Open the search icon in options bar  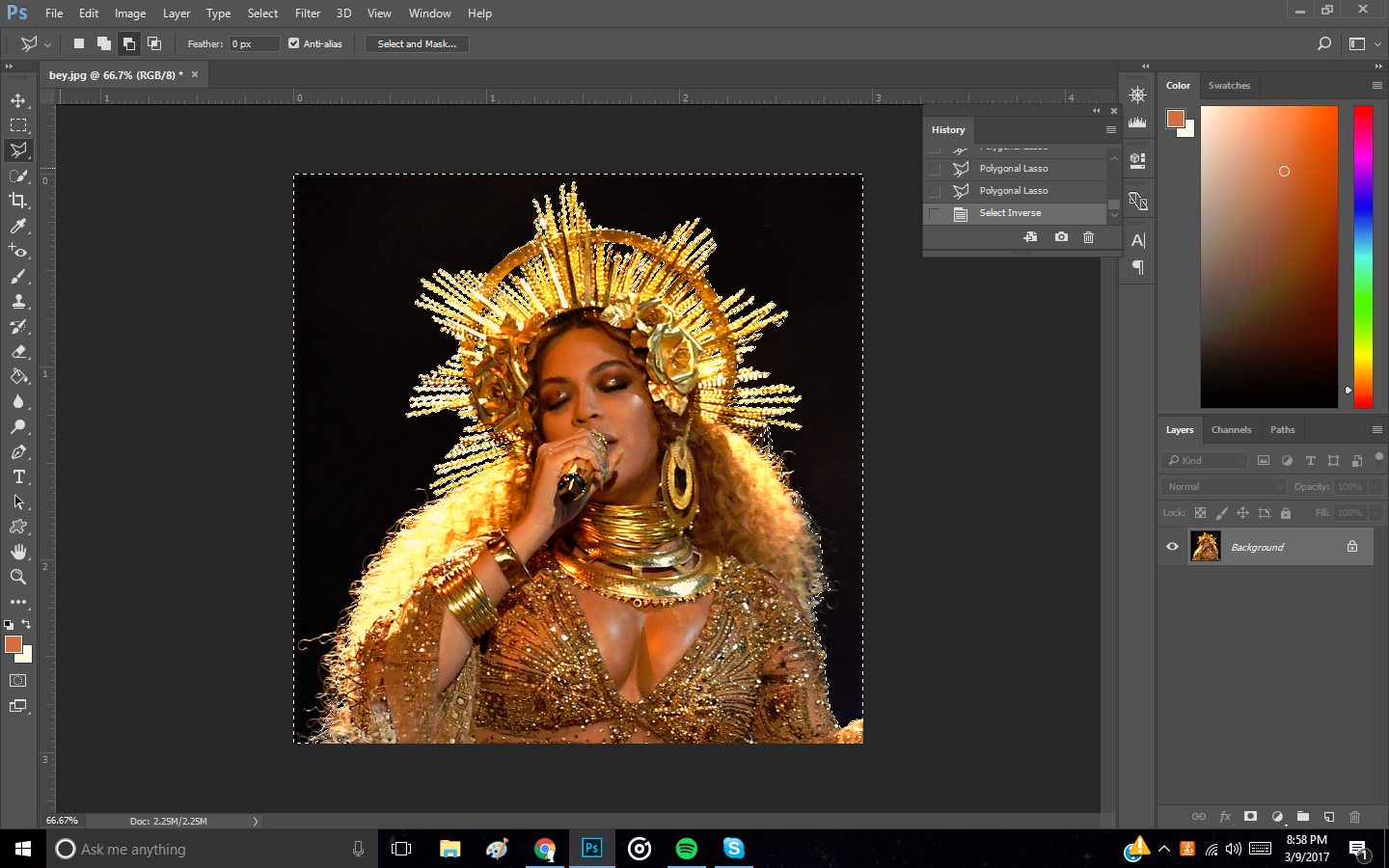(x=1324, y=43)
